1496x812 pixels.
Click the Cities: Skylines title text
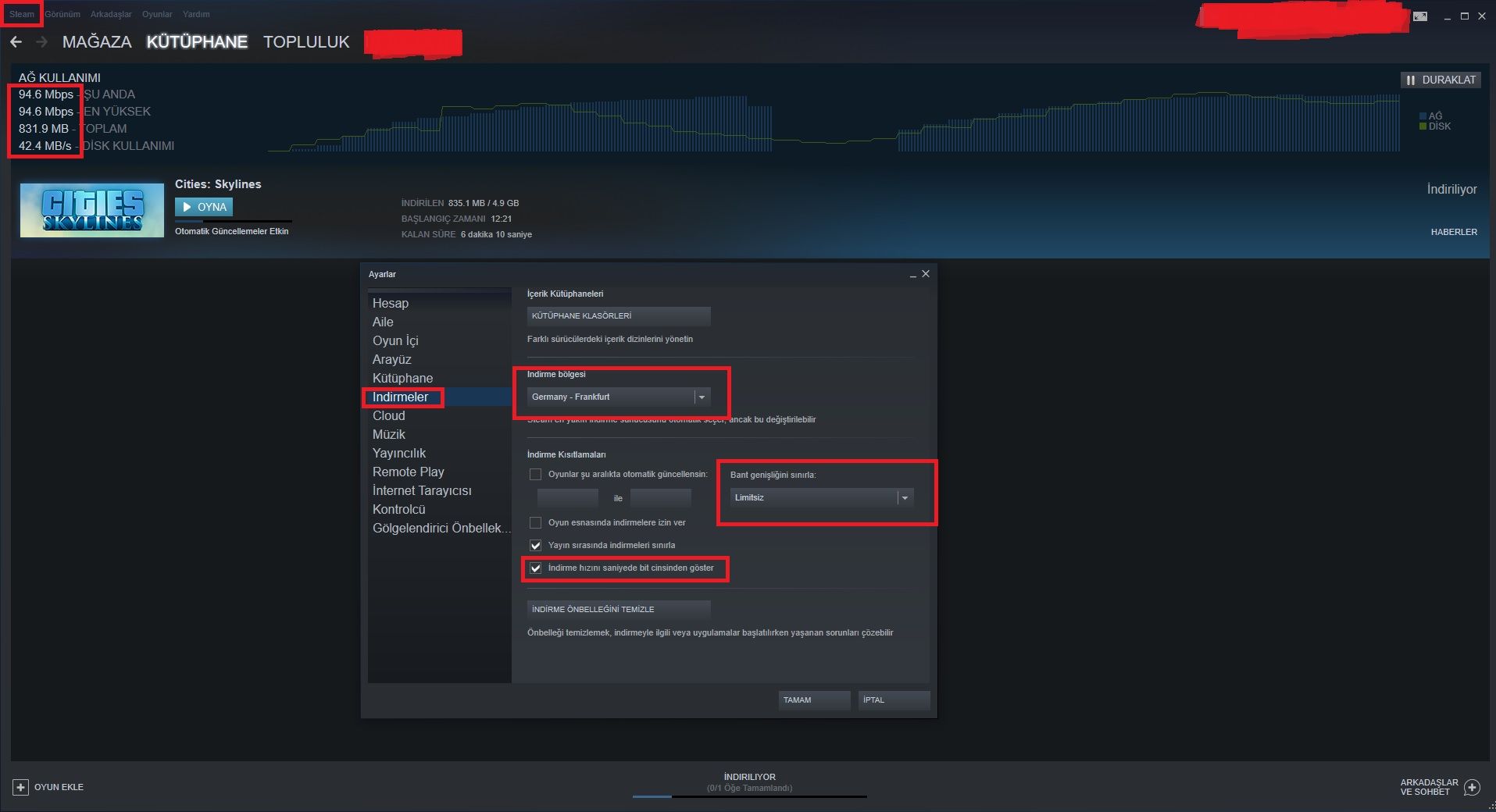tap(218, 184)
